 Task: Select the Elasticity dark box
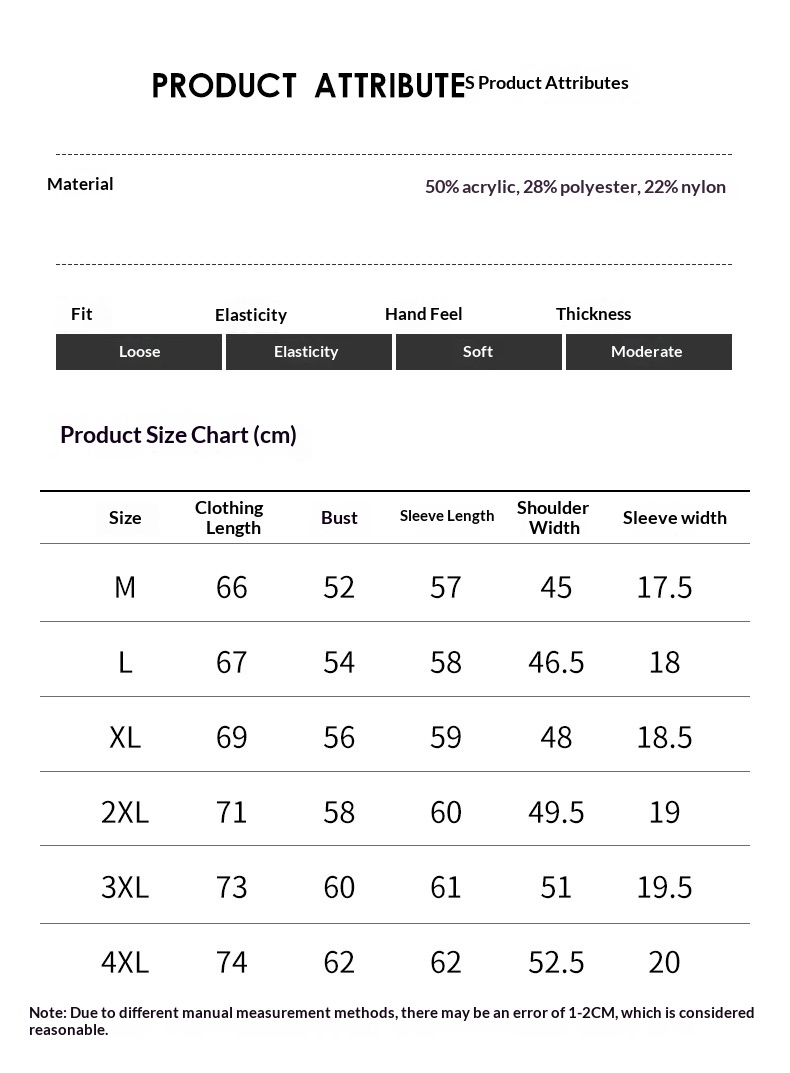click(309, 352)
